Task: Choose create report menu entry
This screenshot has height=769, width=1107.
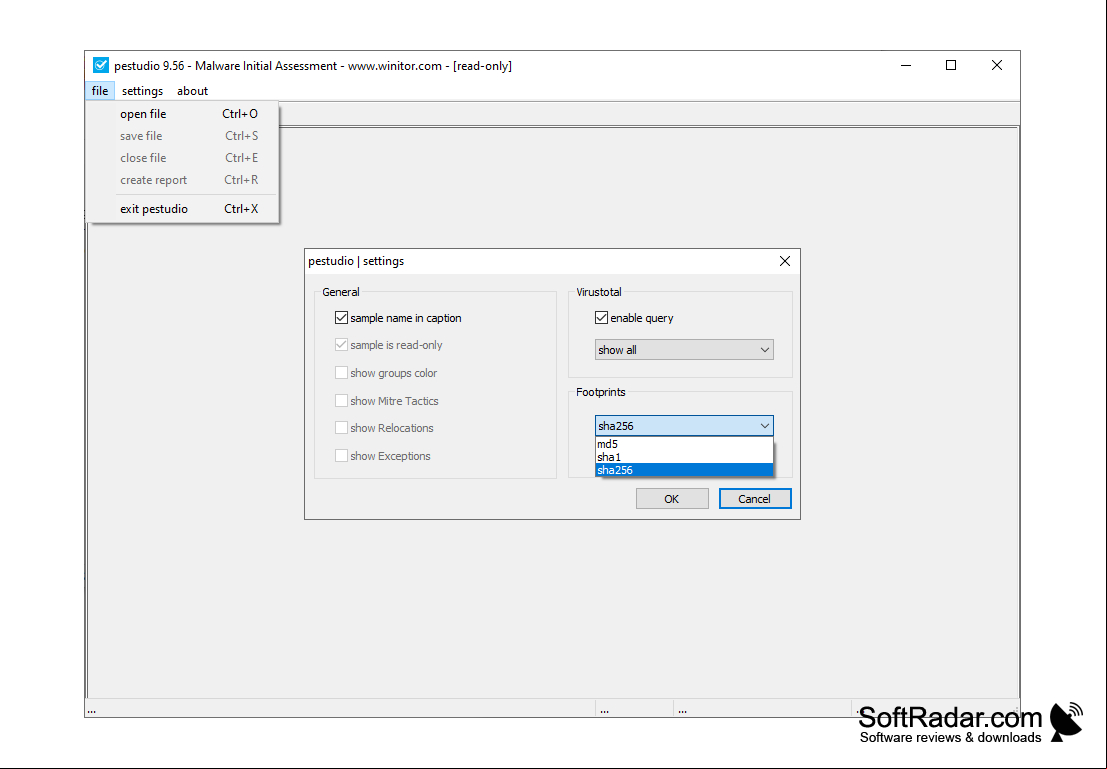Action: pyautogui.click(x=184, y=179)
